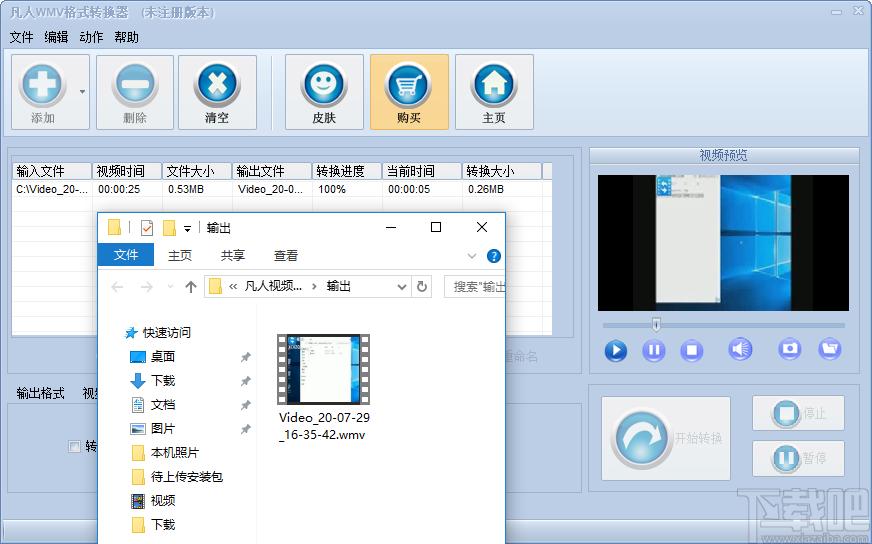Click the Explorer forward arrow
872x544 pixels.
146,287
